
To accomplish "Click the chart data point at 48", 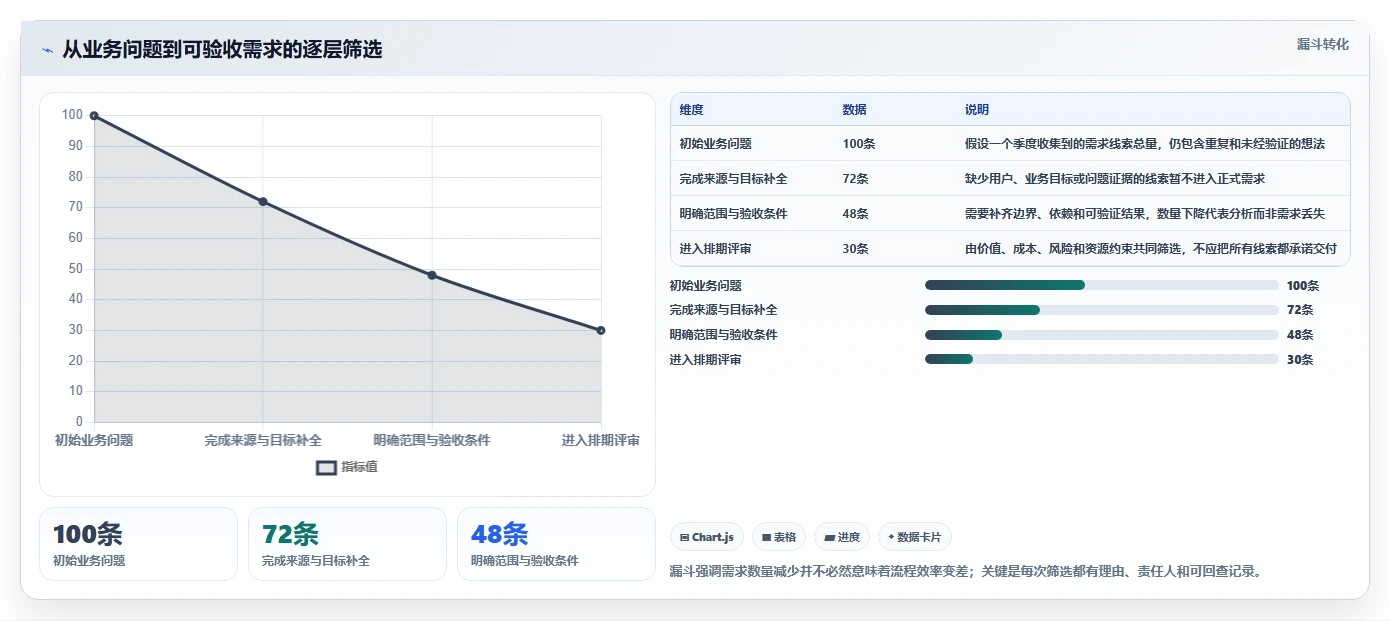I will (432, 275).
